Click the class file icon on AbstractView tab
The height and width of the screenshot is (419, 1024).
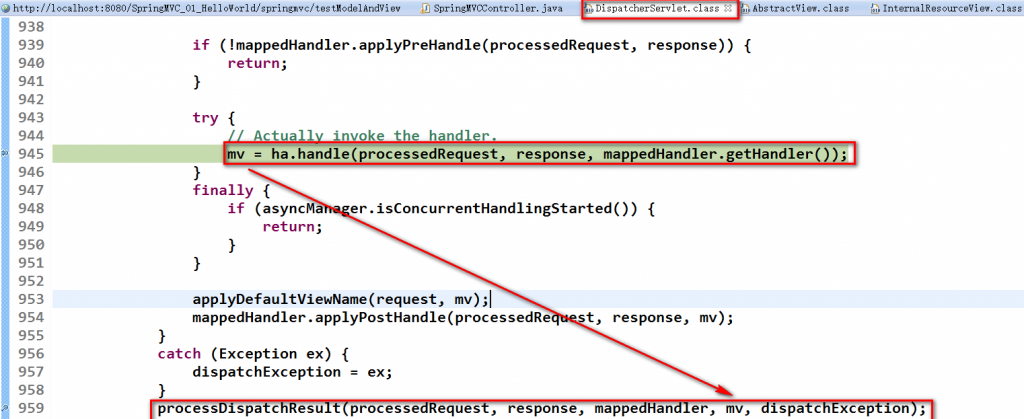745,9
